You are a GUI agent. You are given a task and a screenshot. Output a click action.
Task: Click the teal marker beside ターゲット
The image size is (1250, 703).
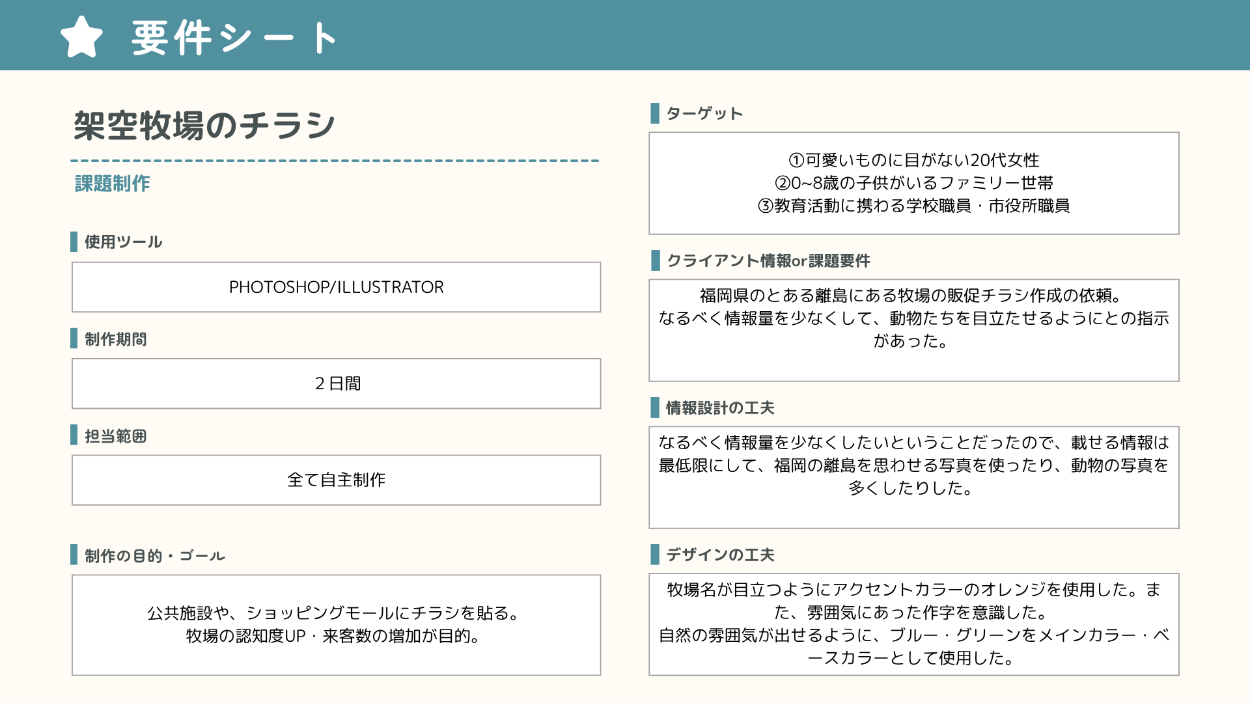(x=654, y=113)
